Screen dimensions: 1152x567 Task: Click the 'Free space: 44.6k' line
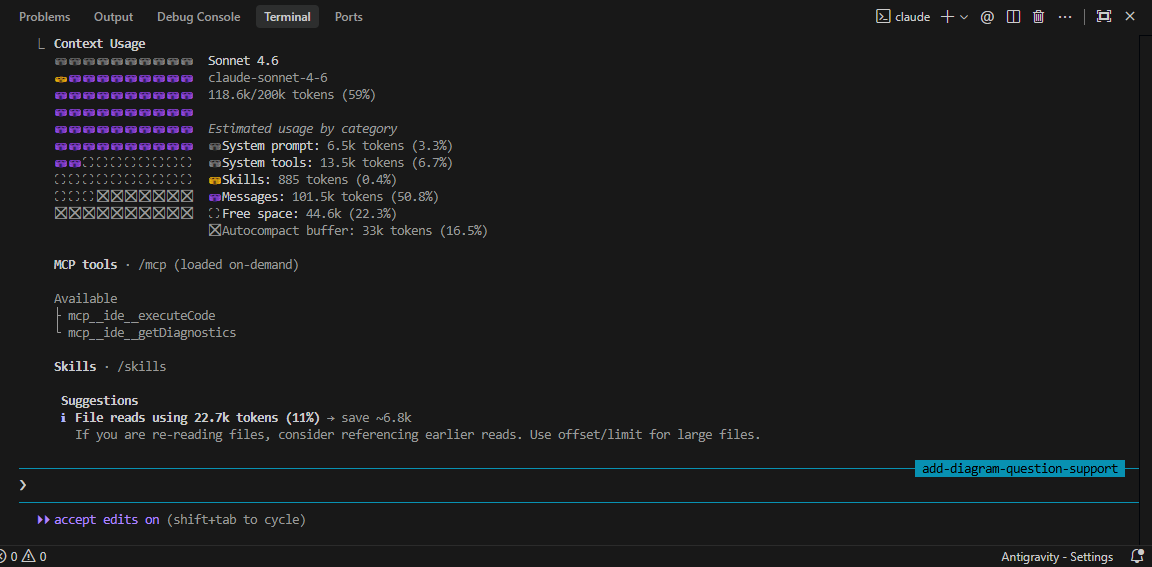coord(303,214)
